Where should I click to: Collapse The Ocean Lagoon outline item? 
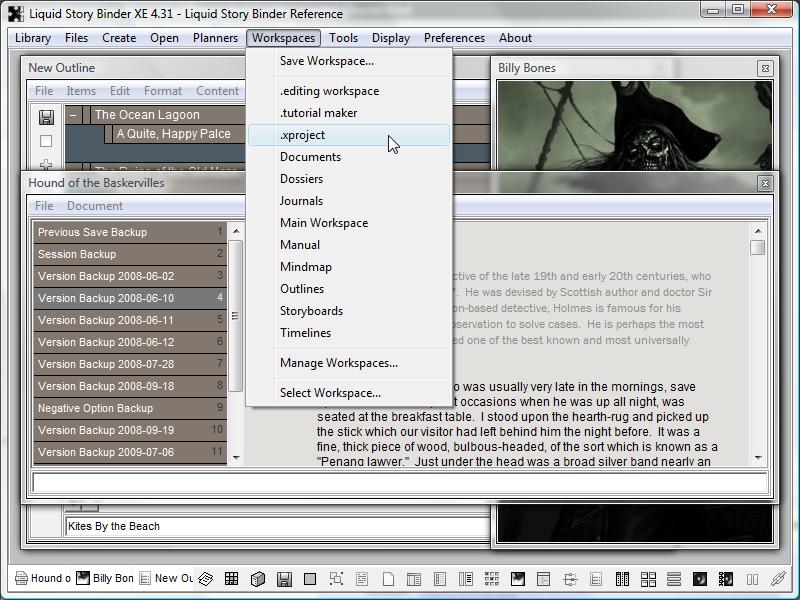(x=73, y=115)
